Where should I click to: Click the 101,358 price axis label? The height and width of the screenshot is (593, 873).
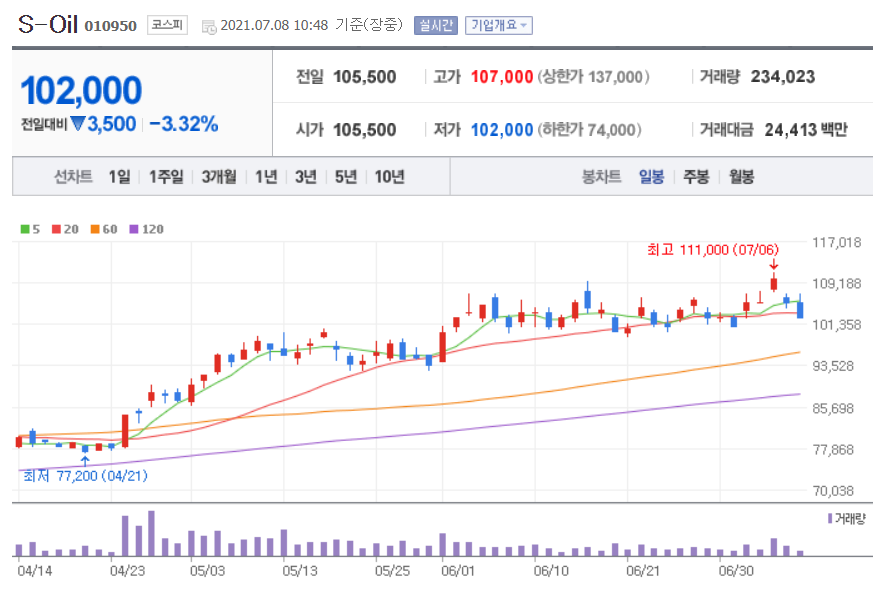point(837,325)
